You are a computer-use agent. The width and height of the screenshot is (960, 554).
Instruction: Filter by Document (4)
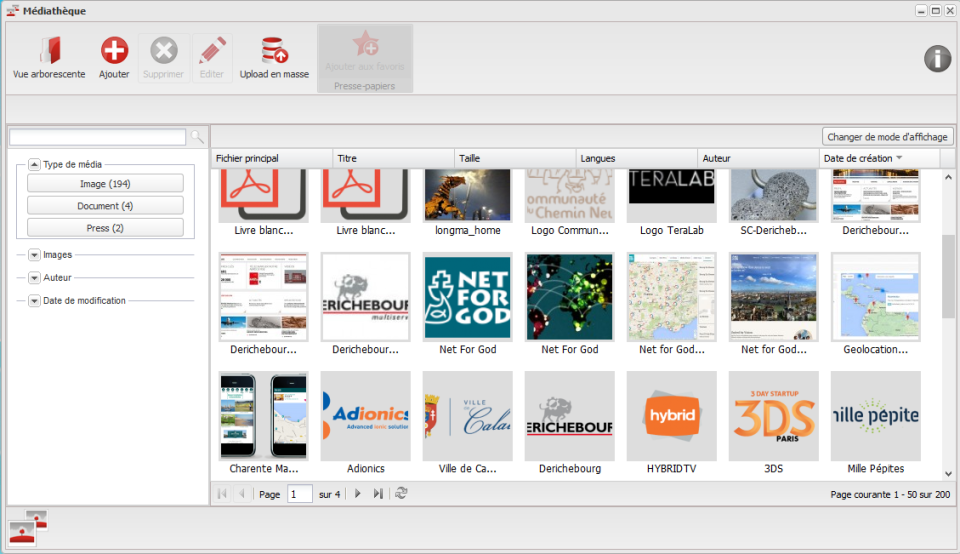(105, 206)
